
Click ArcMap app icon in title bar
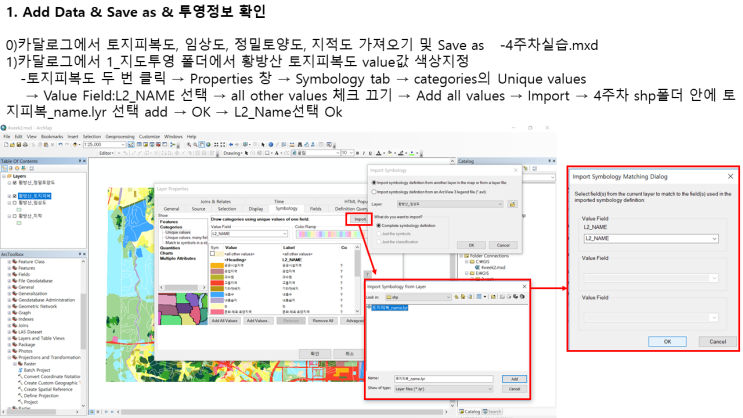click(x=3, y=128)
